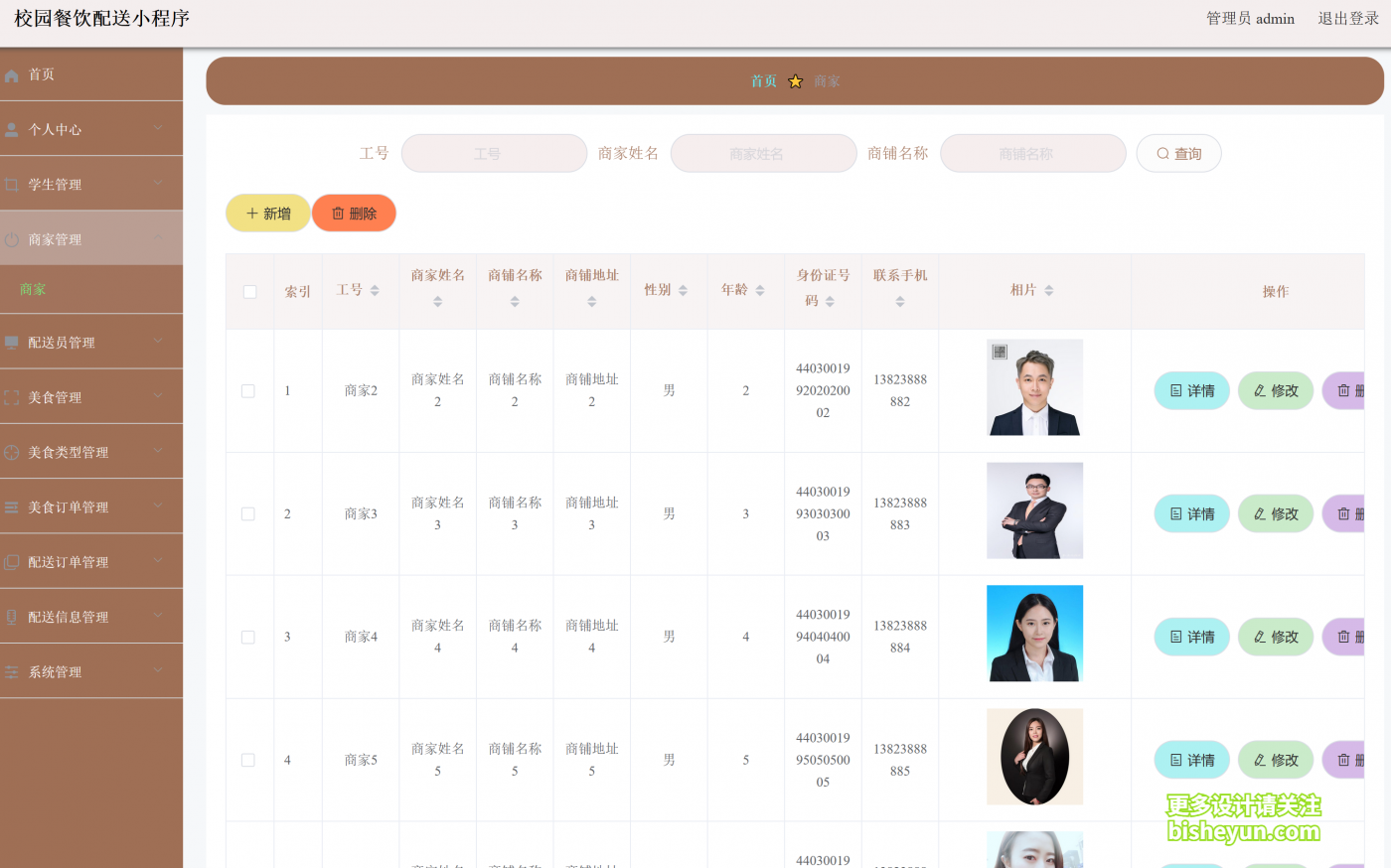
Task: Sort by 联系手机 column arrows
Action: coord(900,301)
